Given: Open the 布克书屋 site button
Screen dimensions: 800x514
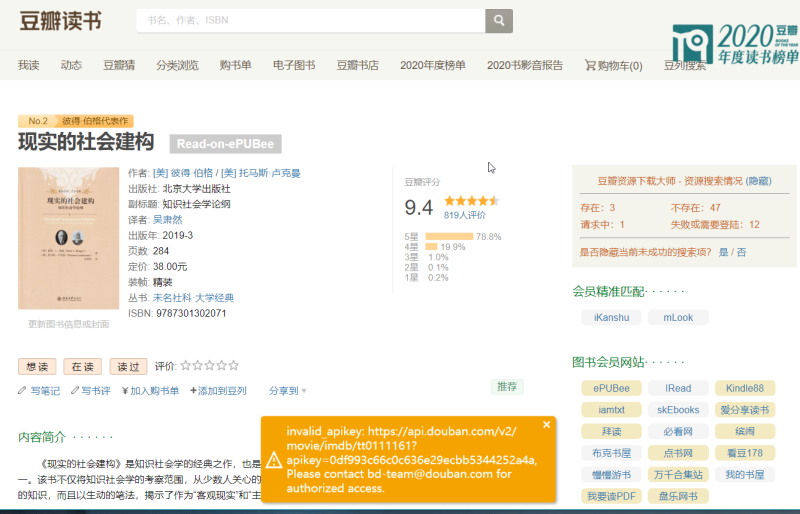Looking at the screenshot, I should (x=611, y=453).
